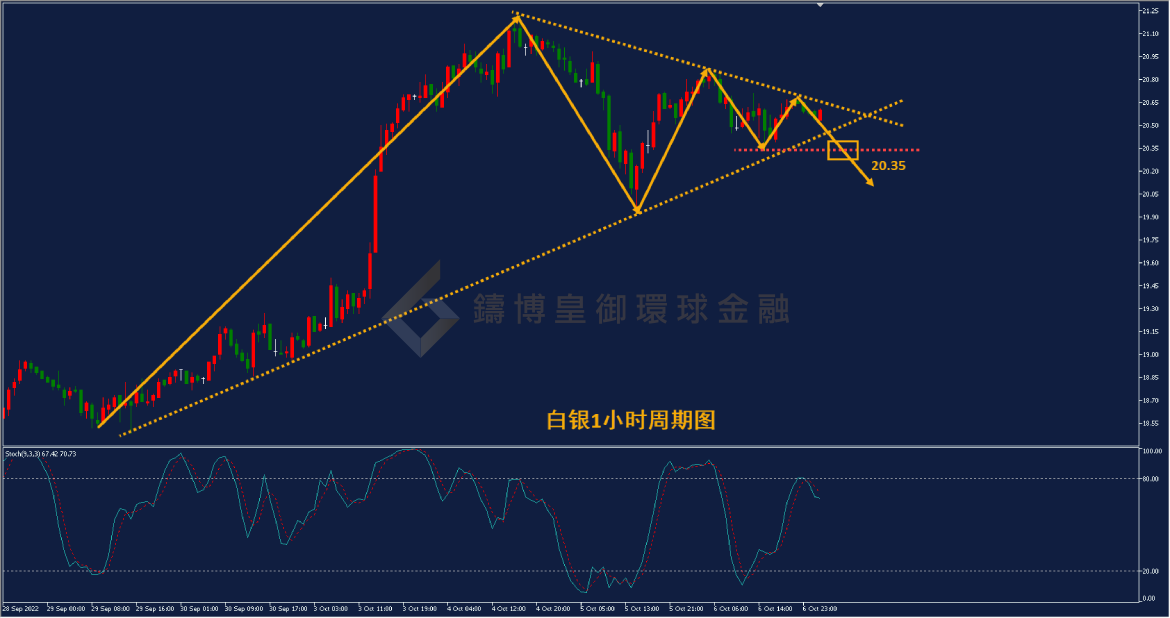Click the 4 Oct 12:00 time axis label

click(x=508, y=608)
